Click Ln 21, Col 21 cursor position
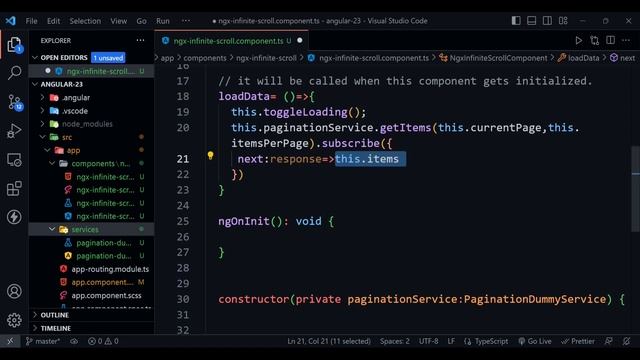Screen dimensions: 640x360 point(329,341)
